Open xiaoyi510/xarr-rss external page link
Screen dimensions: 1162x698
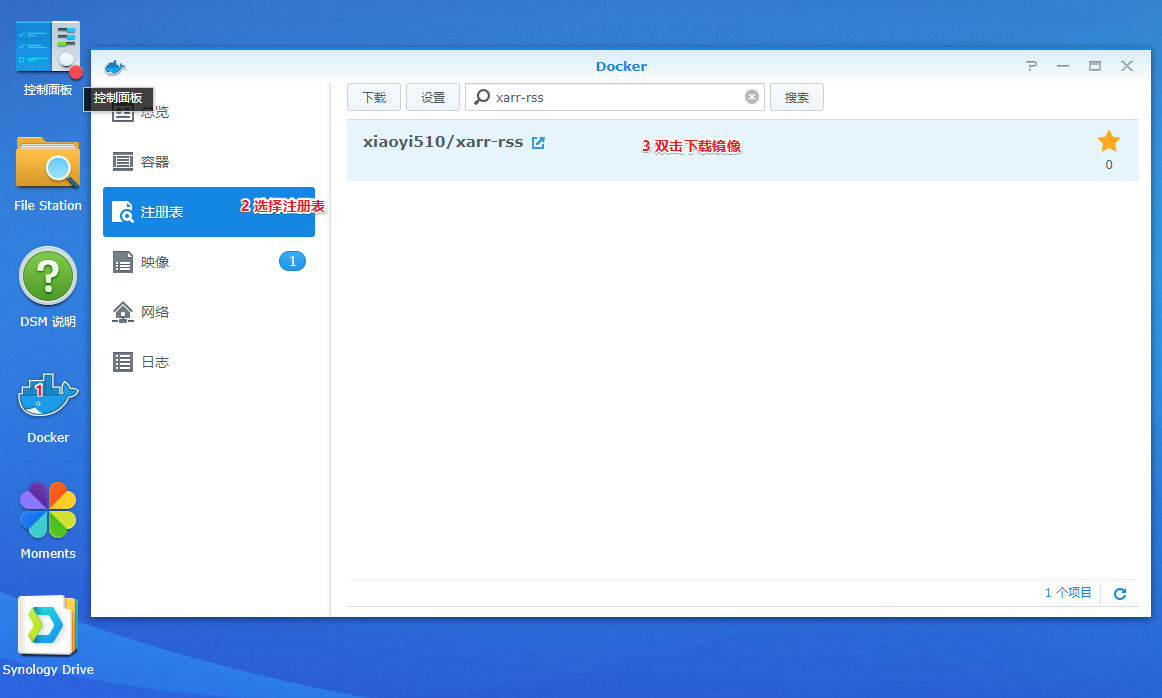pyautogui.click(x=539, y=141)
